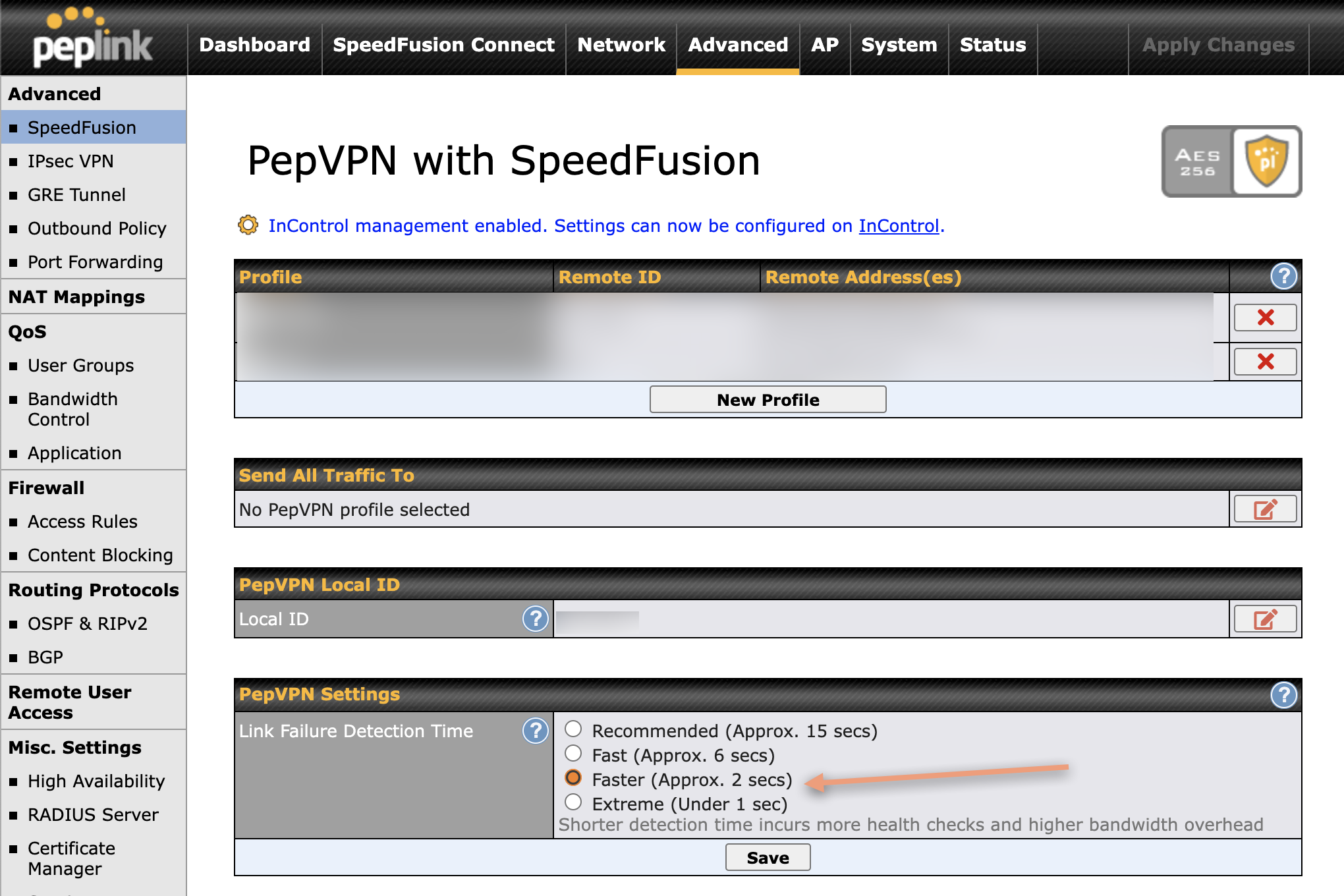Choose the Extreme under 1 sec option

573,802
